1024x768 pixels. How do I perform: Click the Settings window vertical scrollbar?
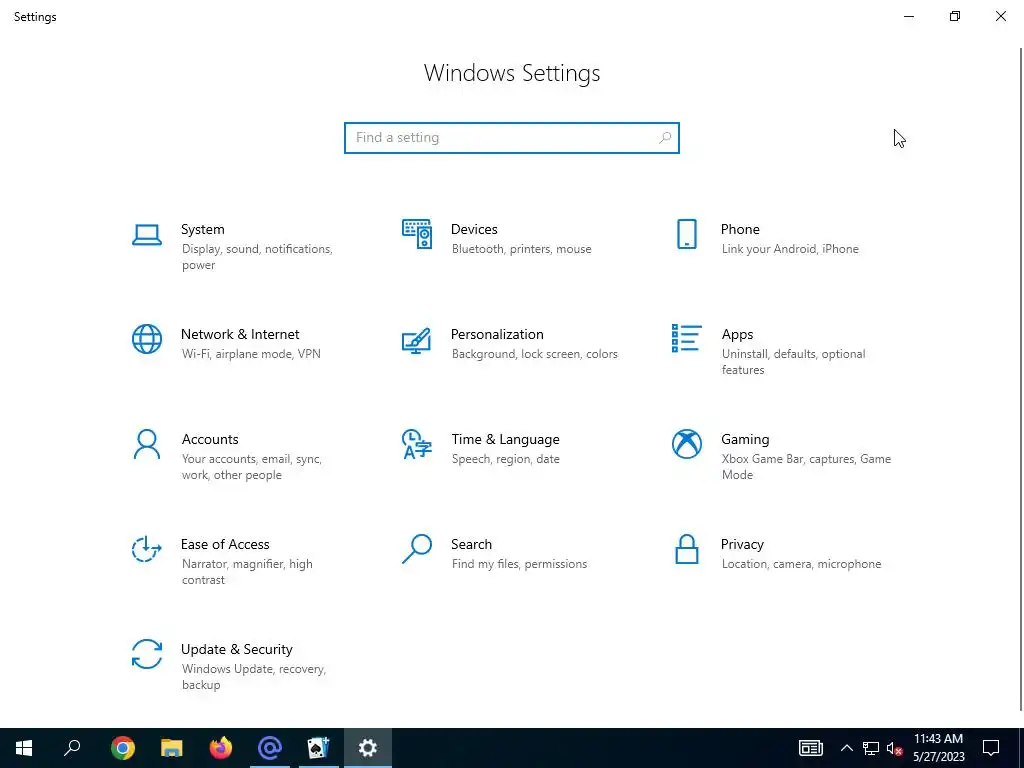tap(1021, 379)
